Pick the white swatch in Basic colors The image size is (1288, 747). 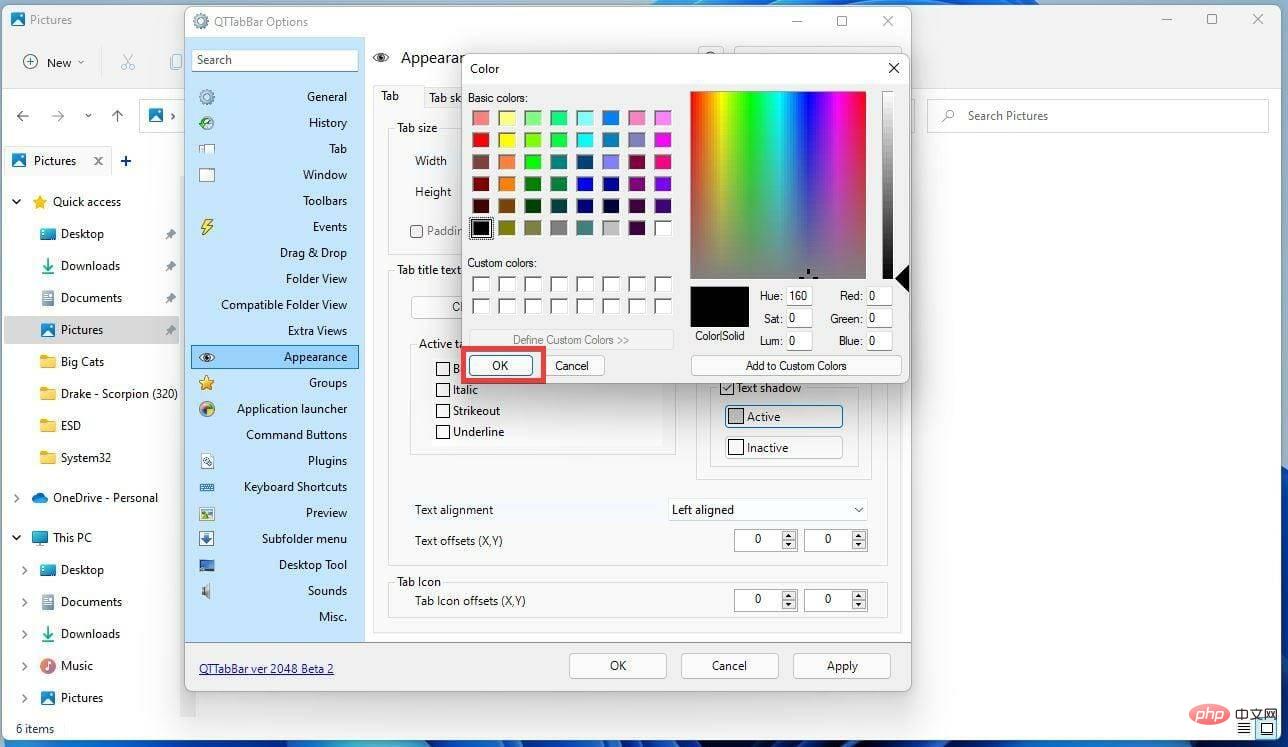pos(663,228)
